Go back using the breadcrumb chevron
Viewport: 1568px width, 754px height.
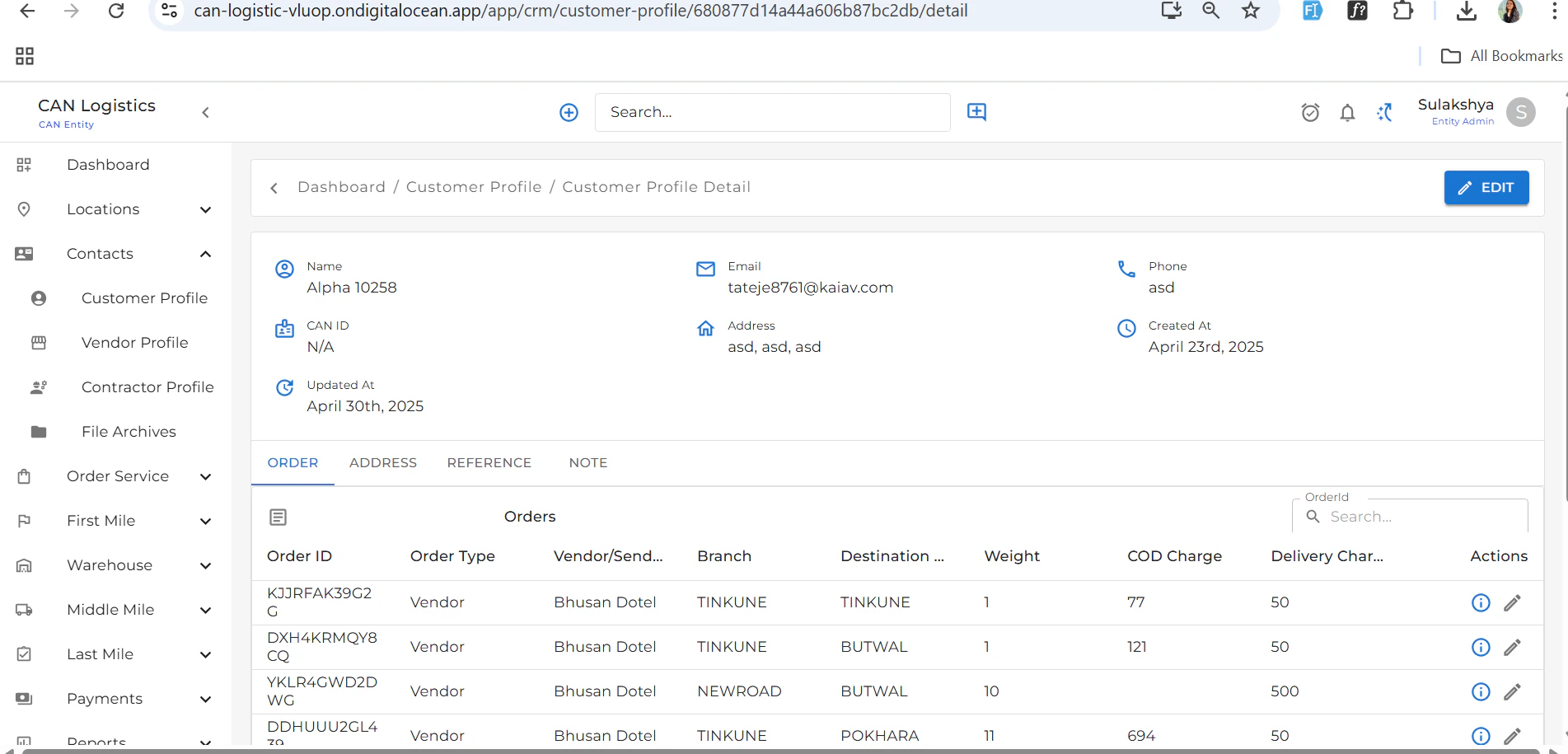click(x=274, y=188)
